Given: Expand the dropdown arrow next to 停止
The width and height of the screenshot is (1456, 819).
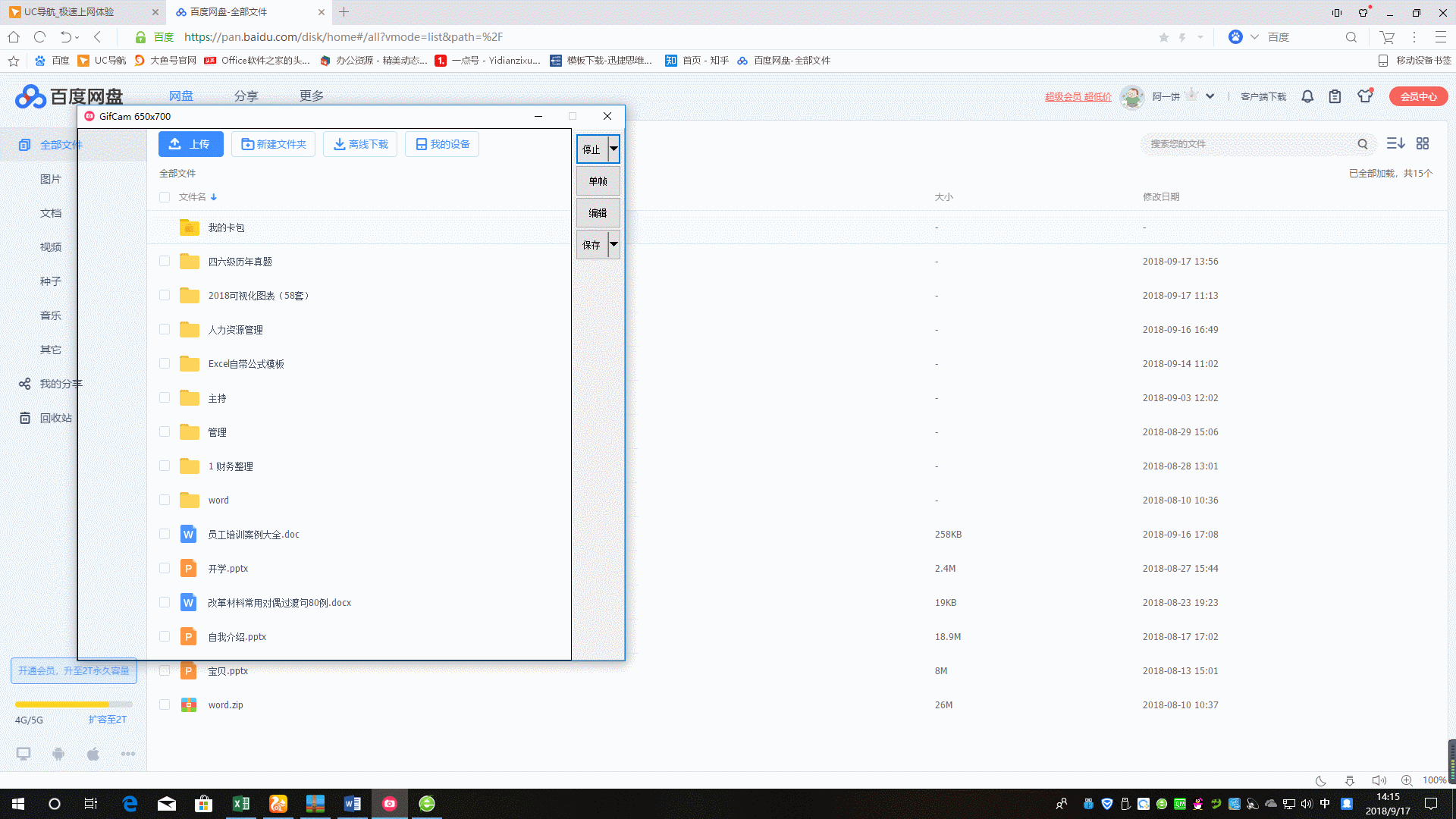Looking at the screenshot, I should coord(614,149).
